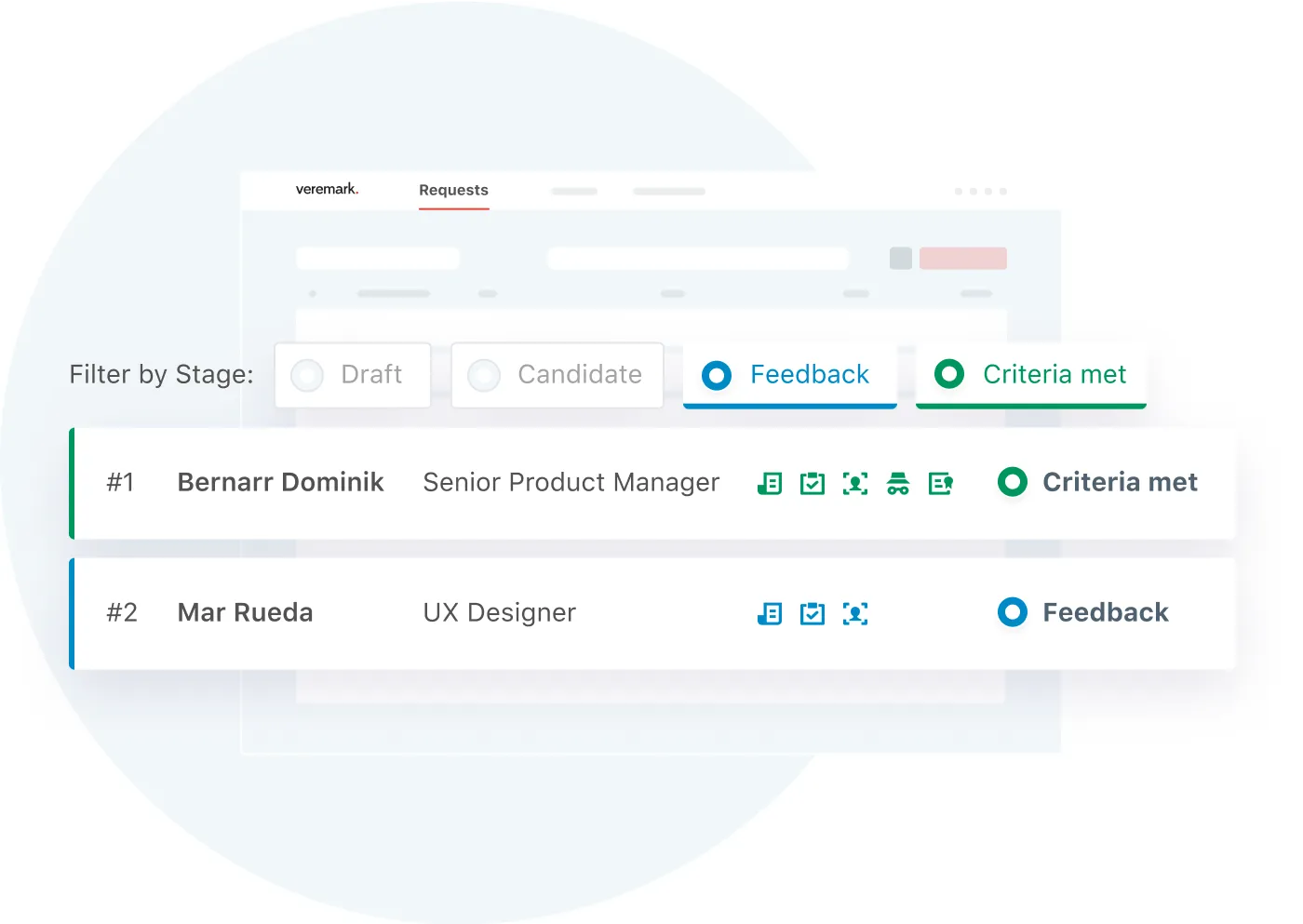Select the detective background-check icon on row #1

[x=897, y=483]
